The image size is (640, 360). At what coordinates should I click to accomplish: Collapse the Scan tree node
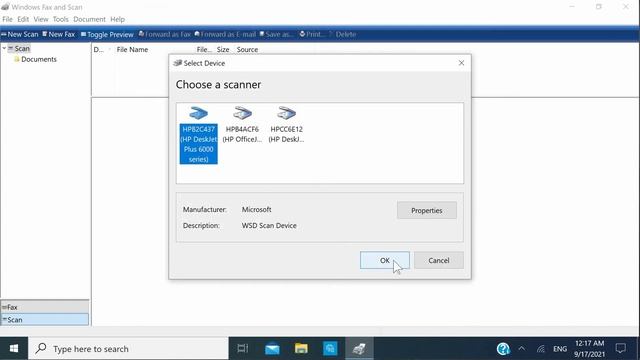click(x=4, y=48)
